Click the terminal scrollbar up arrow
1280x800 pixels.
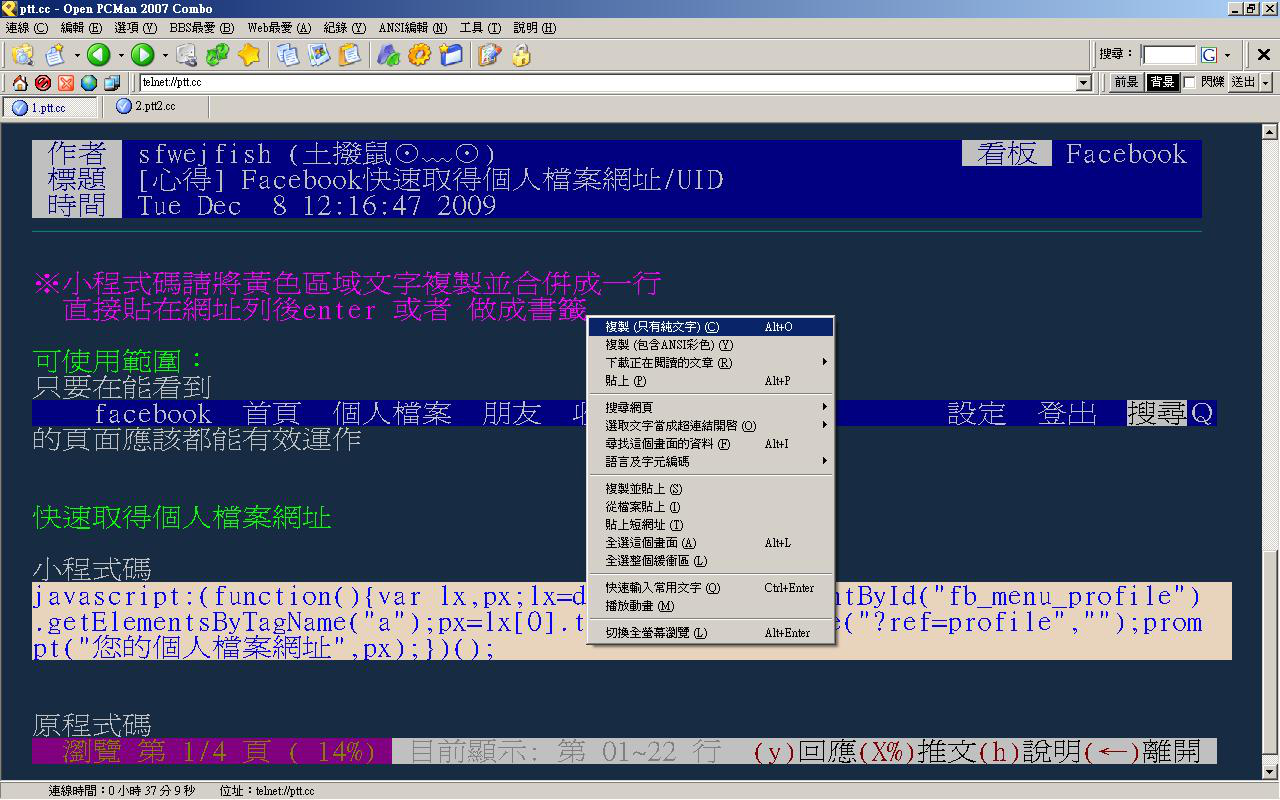pos(1270,131)
